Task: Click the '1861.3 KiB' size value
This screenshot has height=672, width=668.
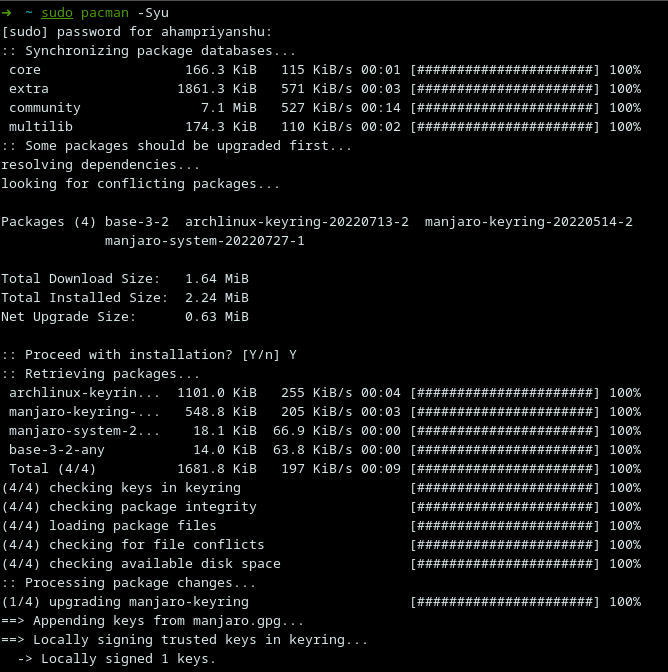Action: 217,89
